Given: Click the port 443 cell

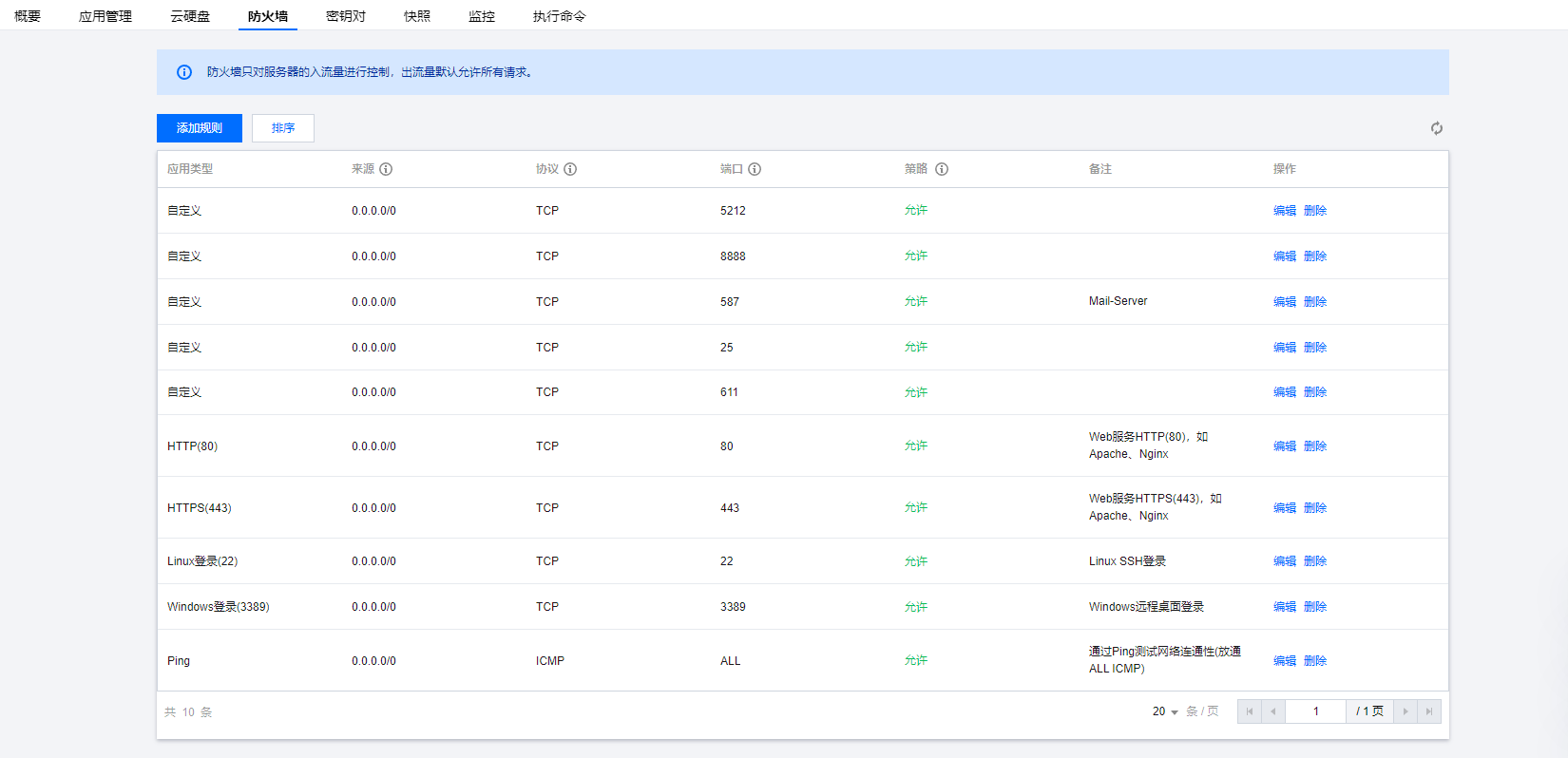Looking at the screenshot, I should coord(730,508).
